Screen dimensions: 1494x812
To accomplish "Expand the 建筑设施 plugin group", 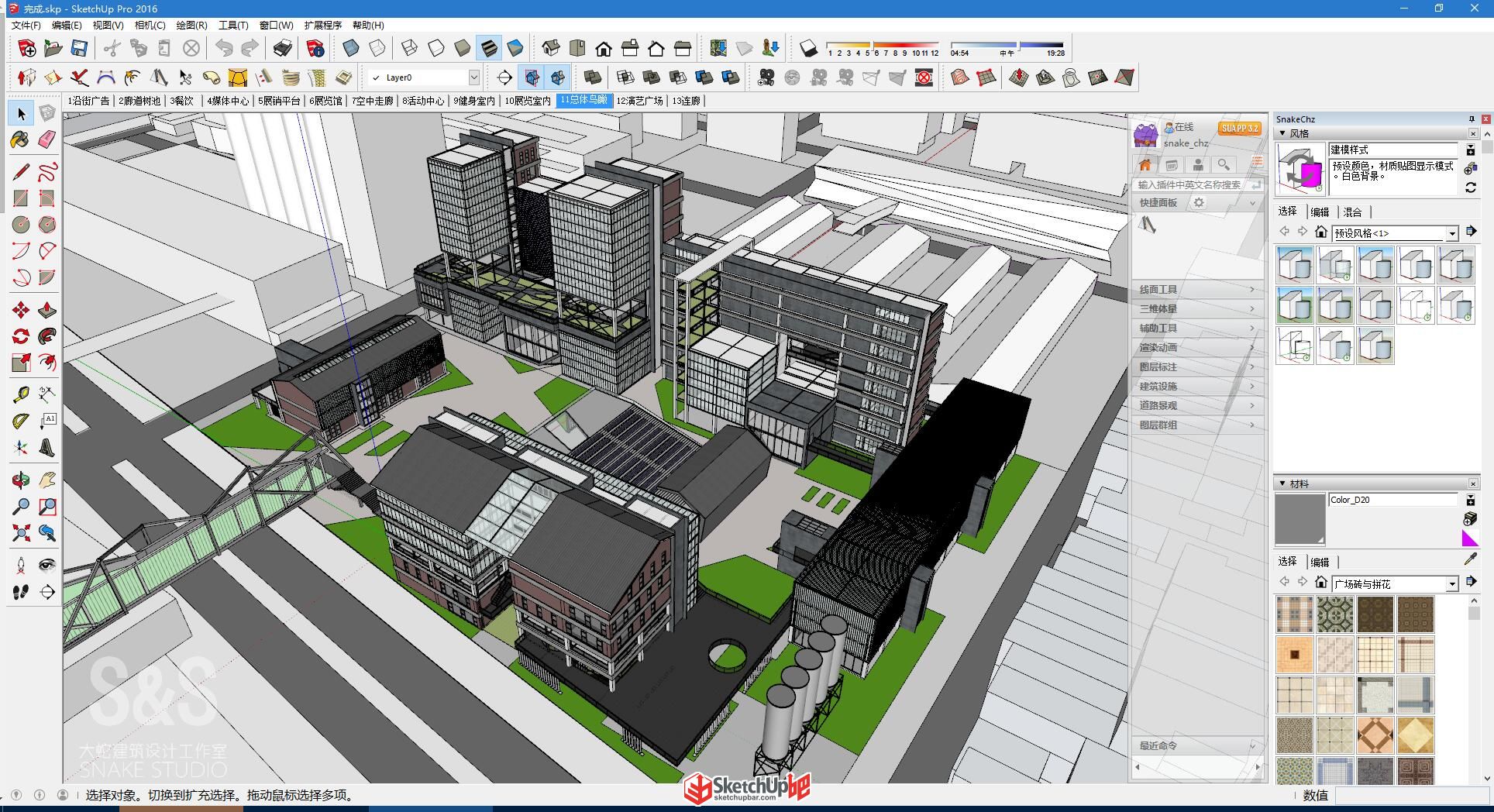I will click(1197, 386).
